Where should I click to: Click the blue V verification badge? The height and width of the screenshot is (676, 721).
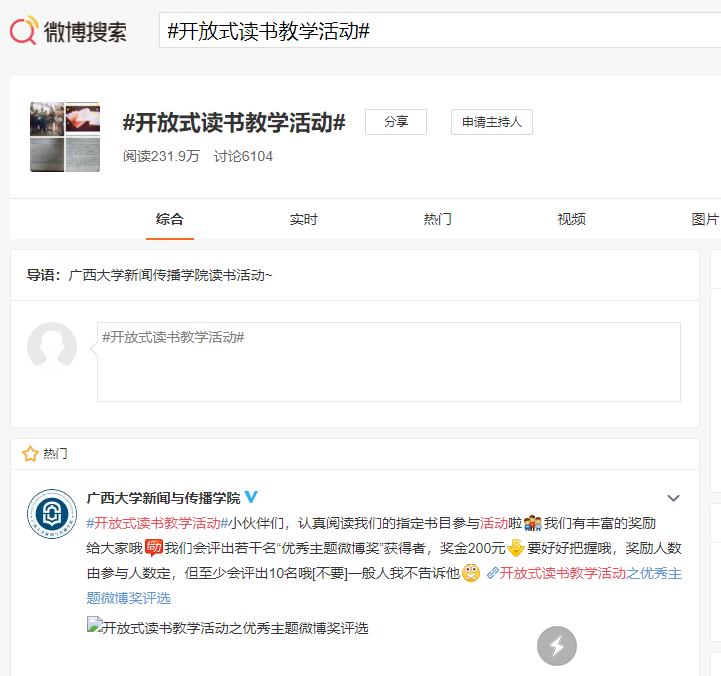pos(251,497)
